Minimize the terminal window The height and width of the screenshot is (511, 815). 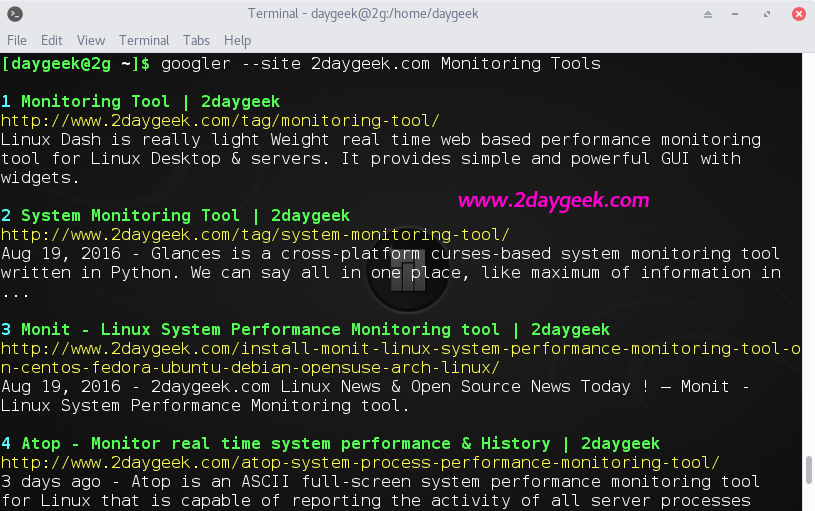tap(735, 14)
